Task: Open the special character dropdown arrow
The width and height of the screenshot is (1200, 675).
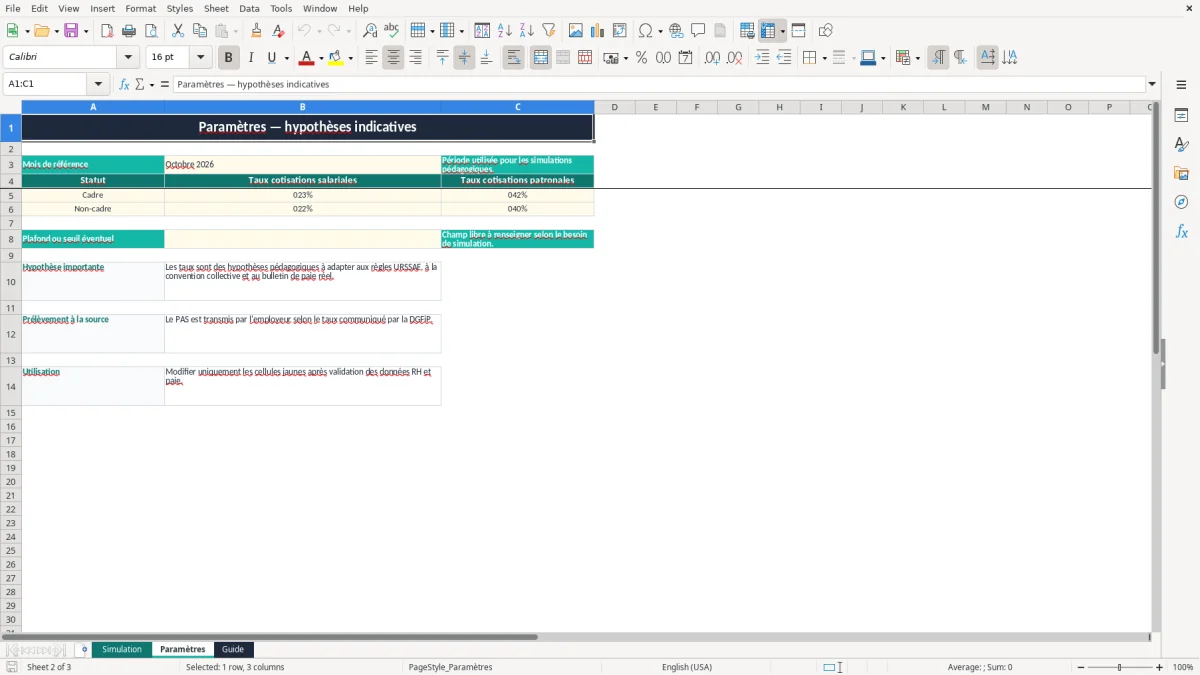Action: [x=661, y=31]
